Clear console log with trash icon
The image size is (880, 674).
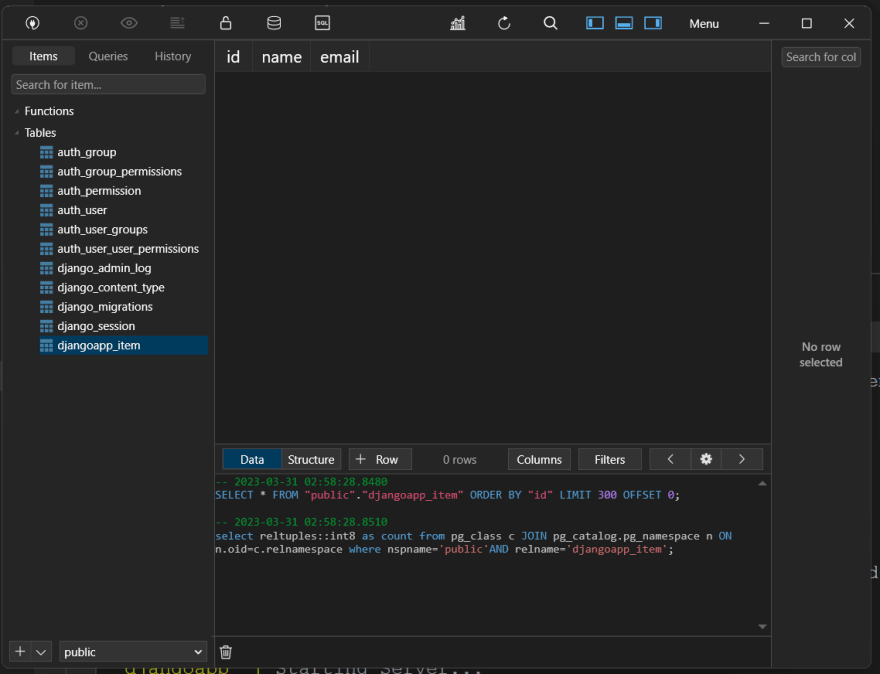[x=226, y=652]
